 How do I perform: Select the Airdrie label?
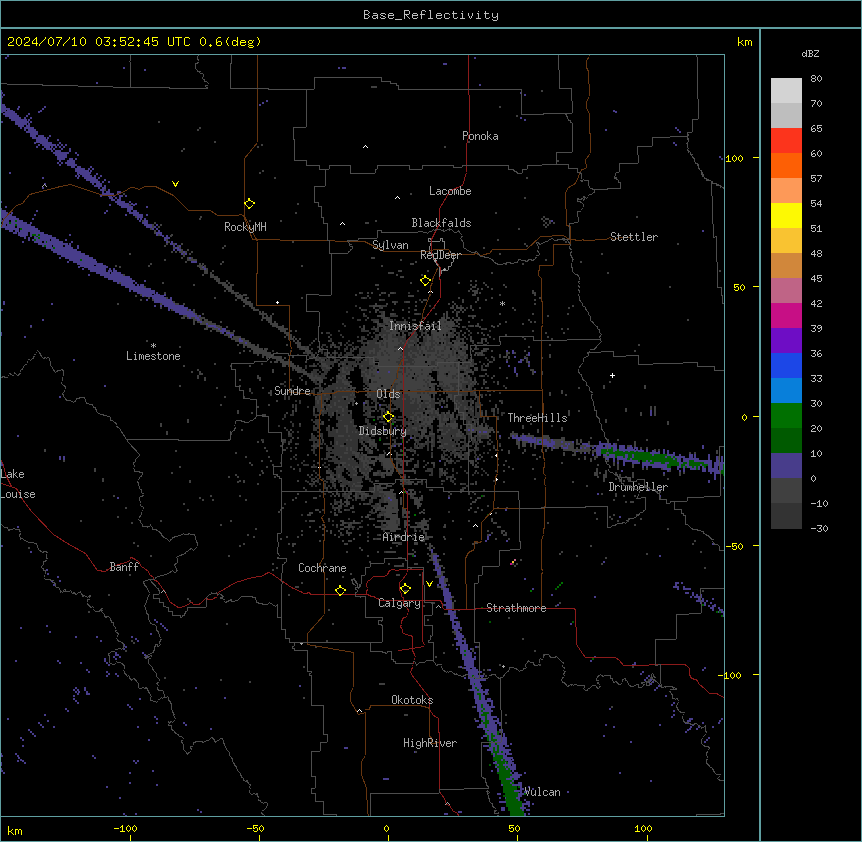pyautogui.click(x=404, y=537)
